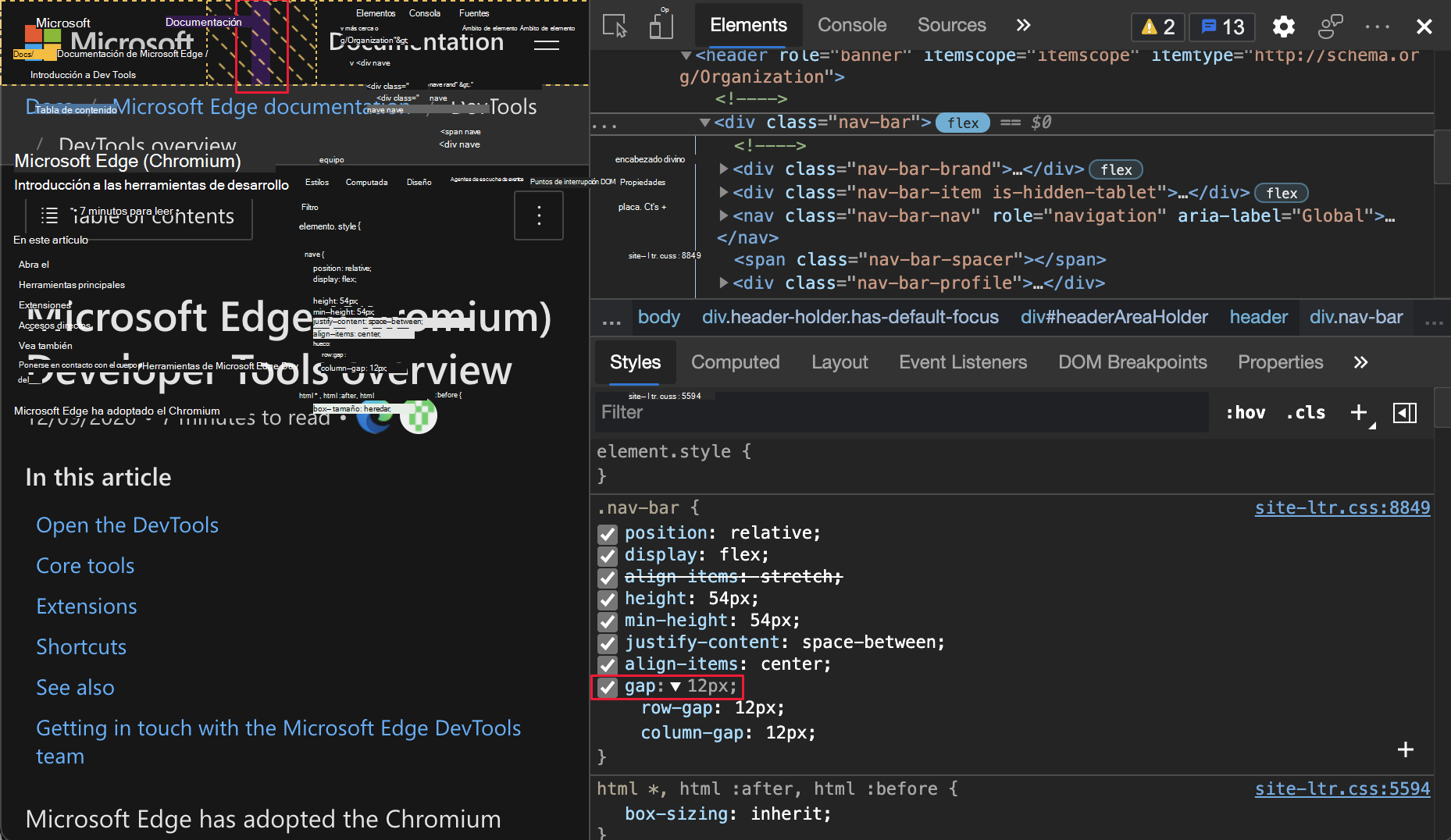Screen dimensions: 1451x840
Task: Switch to the Computed tab
Action: point(735,362)
